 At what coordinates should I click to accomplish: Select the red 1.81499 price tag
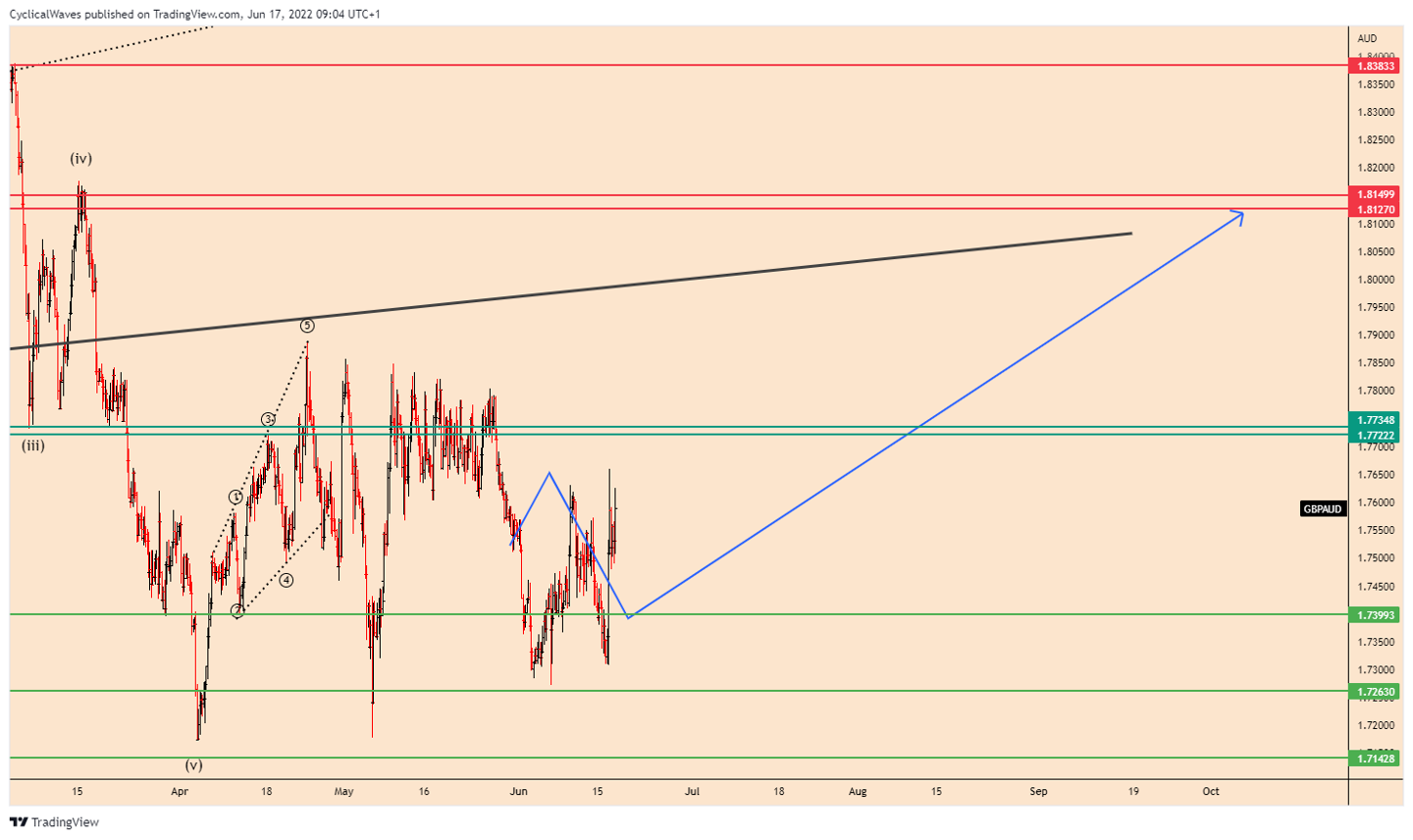point(1375,195)
